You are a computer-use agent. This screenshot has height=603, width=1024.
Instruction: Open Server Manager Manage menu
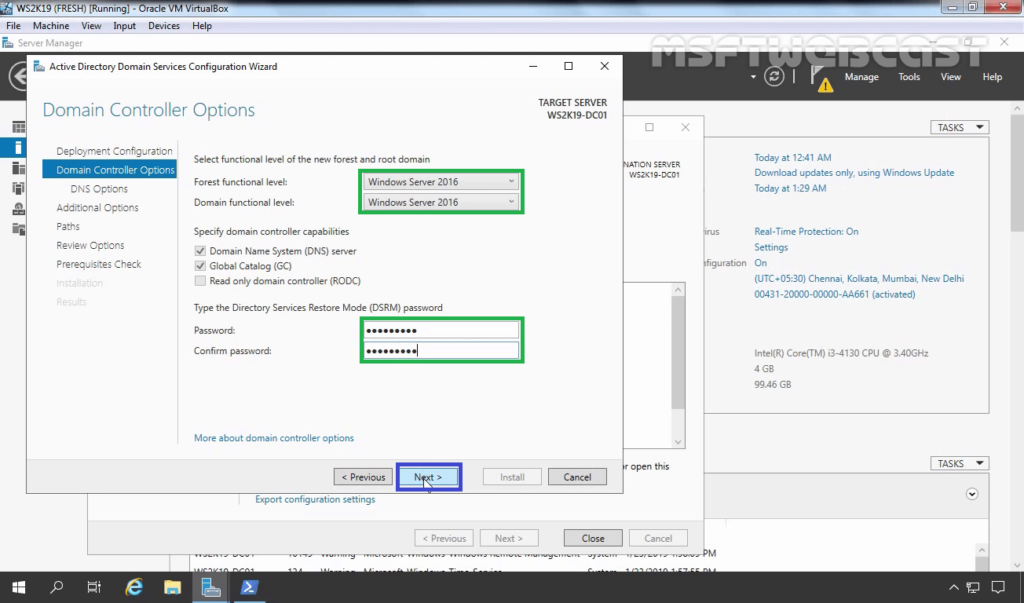coord(861,76)
